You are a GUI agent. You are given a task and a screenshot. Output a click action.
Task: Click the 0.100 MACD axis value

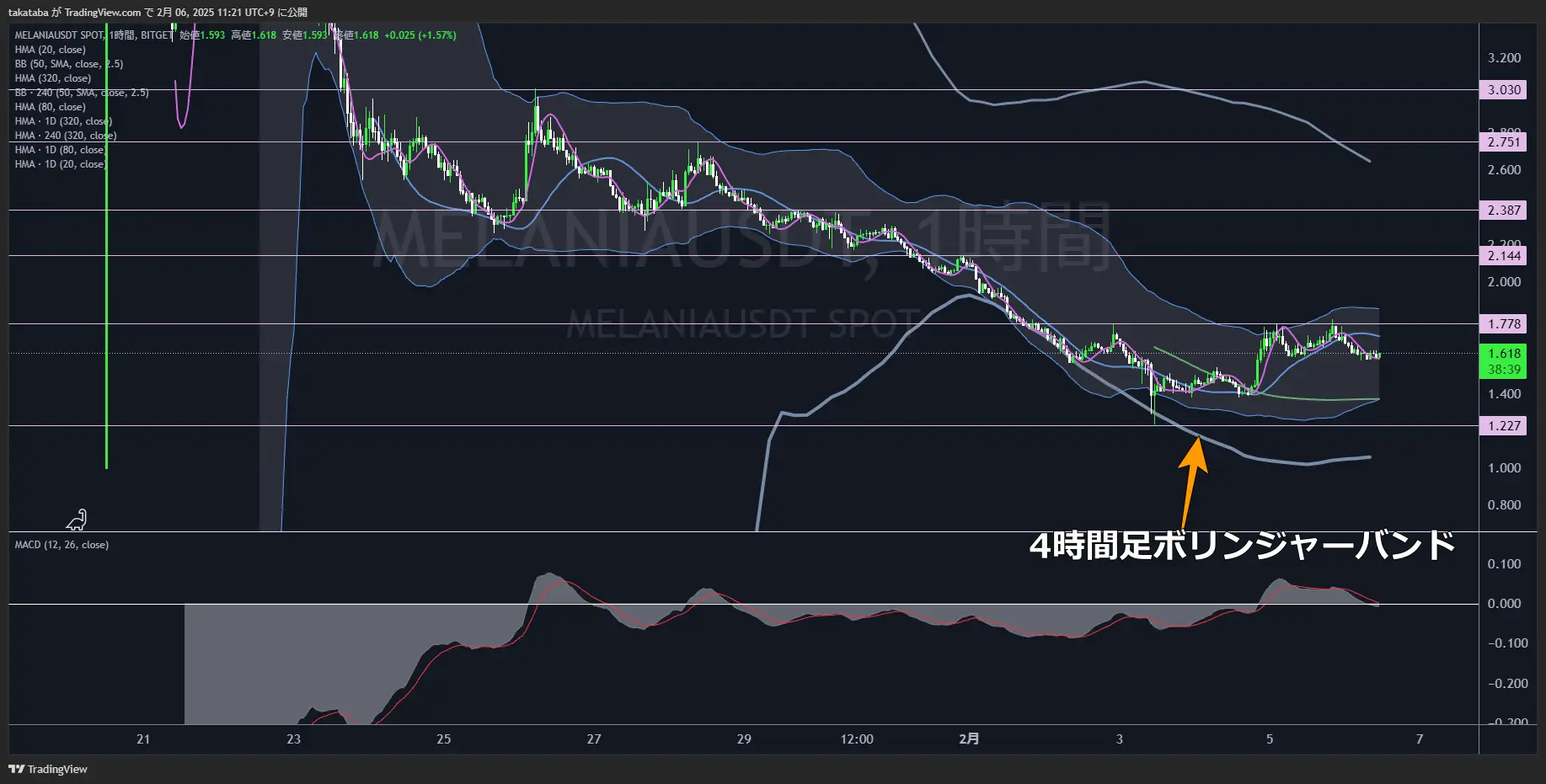coord(1504,564)
